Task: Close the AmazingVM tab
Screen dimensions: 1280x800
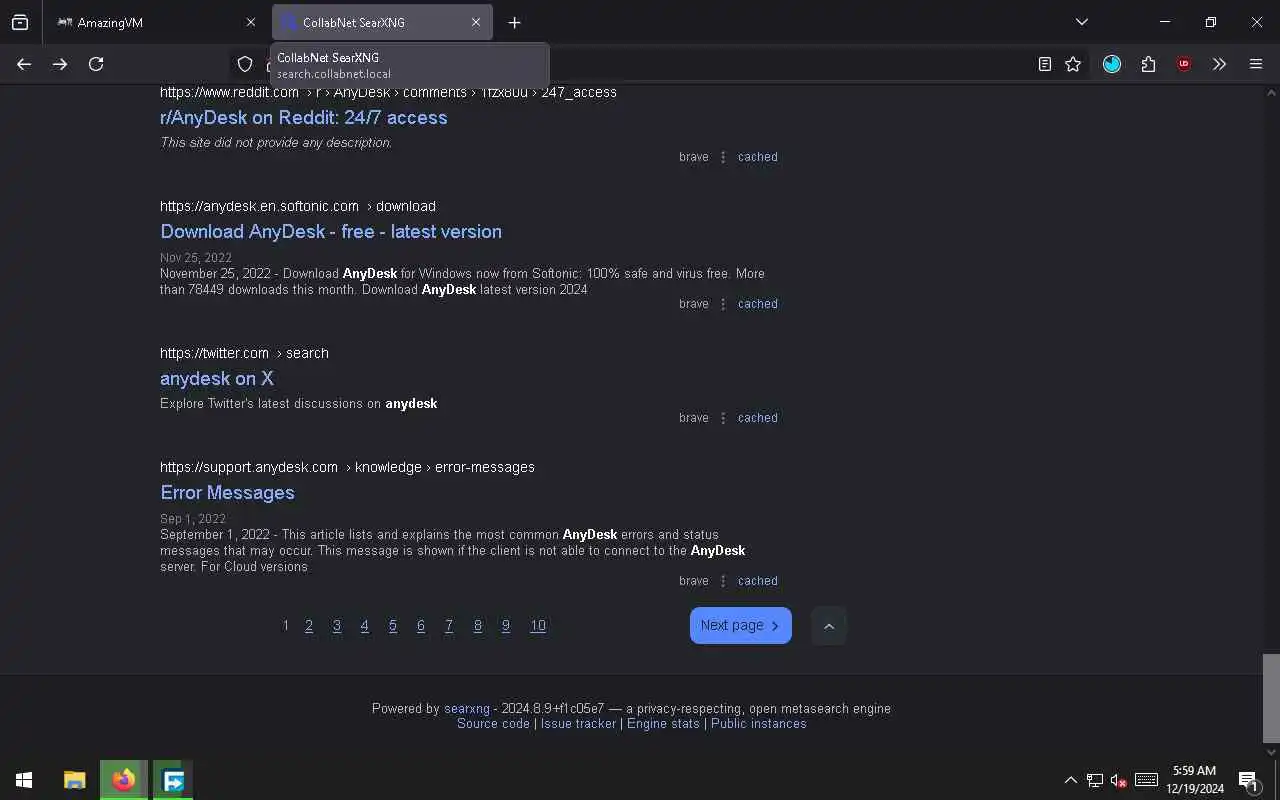Action: pyautogui.click(x=250, y=22)
